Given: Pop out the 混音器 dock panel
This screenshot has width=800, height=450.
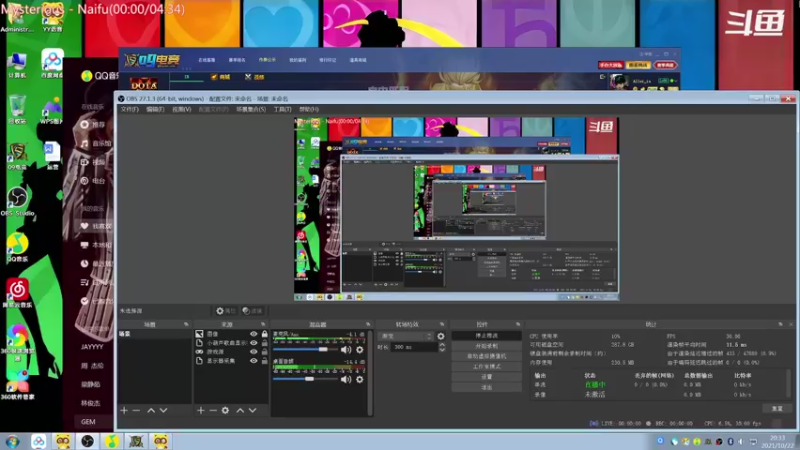Looking at the screenshot, I should 368,324.
